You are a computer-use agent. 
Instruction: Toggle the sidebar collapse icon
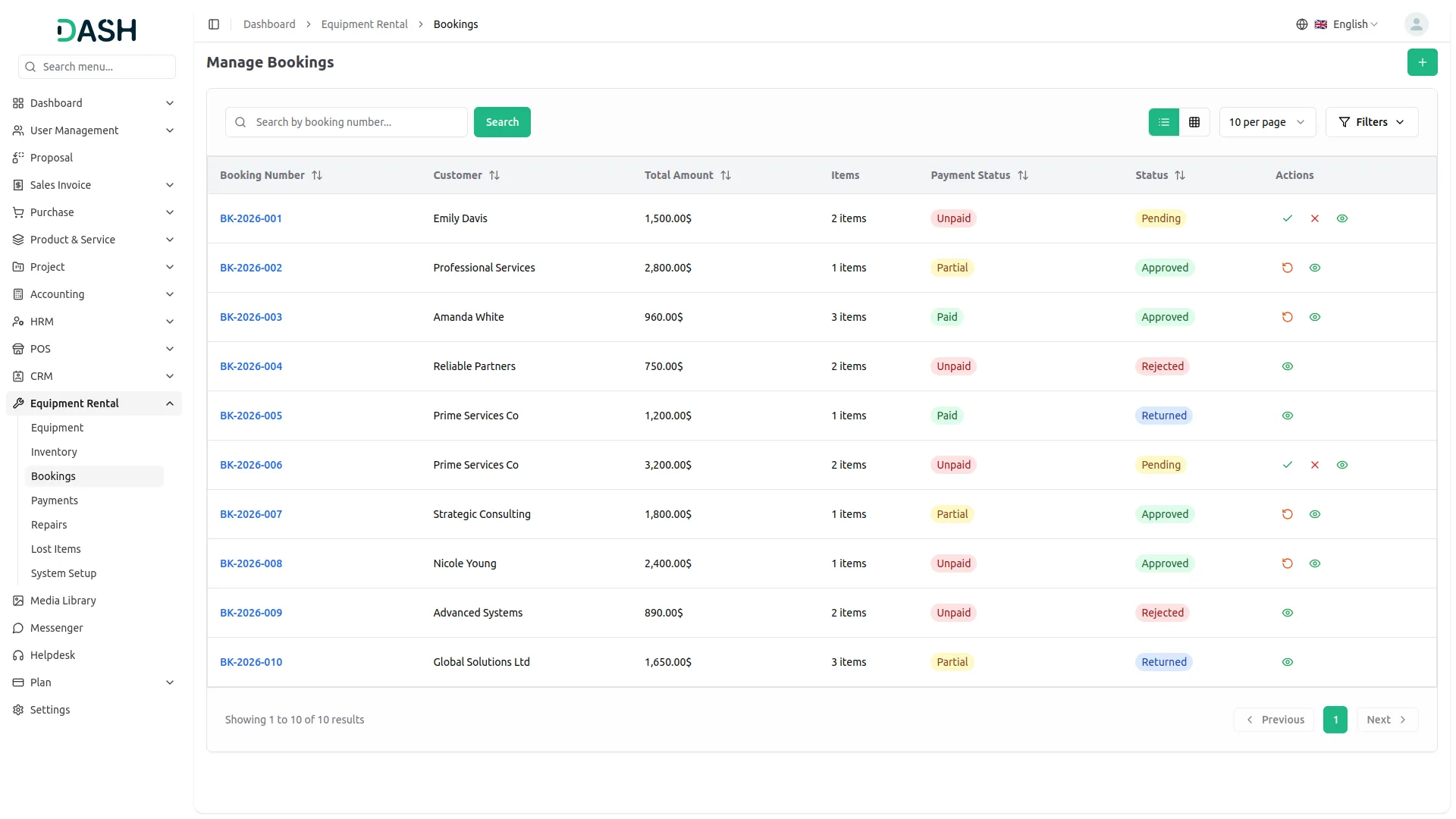coord(214,24)
